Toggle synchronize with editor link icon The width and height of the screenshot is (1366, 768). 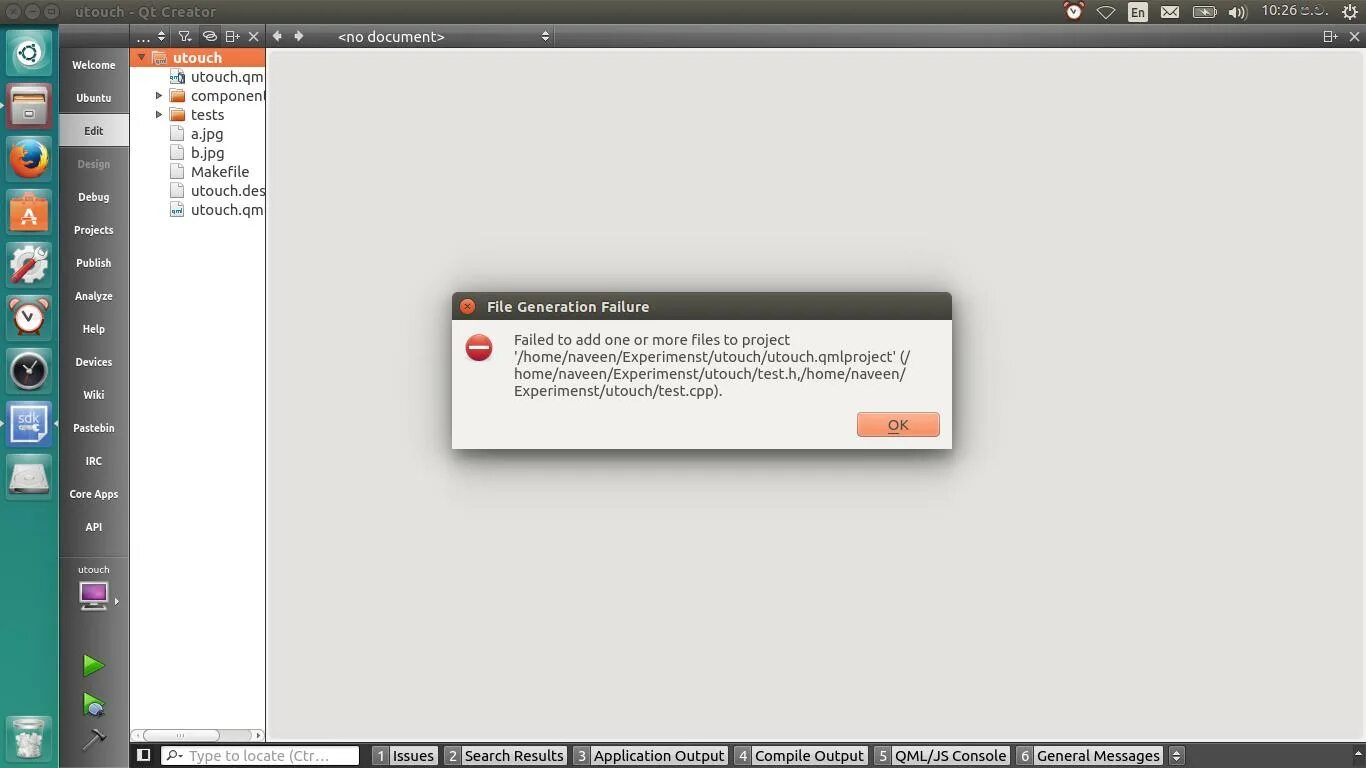209,36
